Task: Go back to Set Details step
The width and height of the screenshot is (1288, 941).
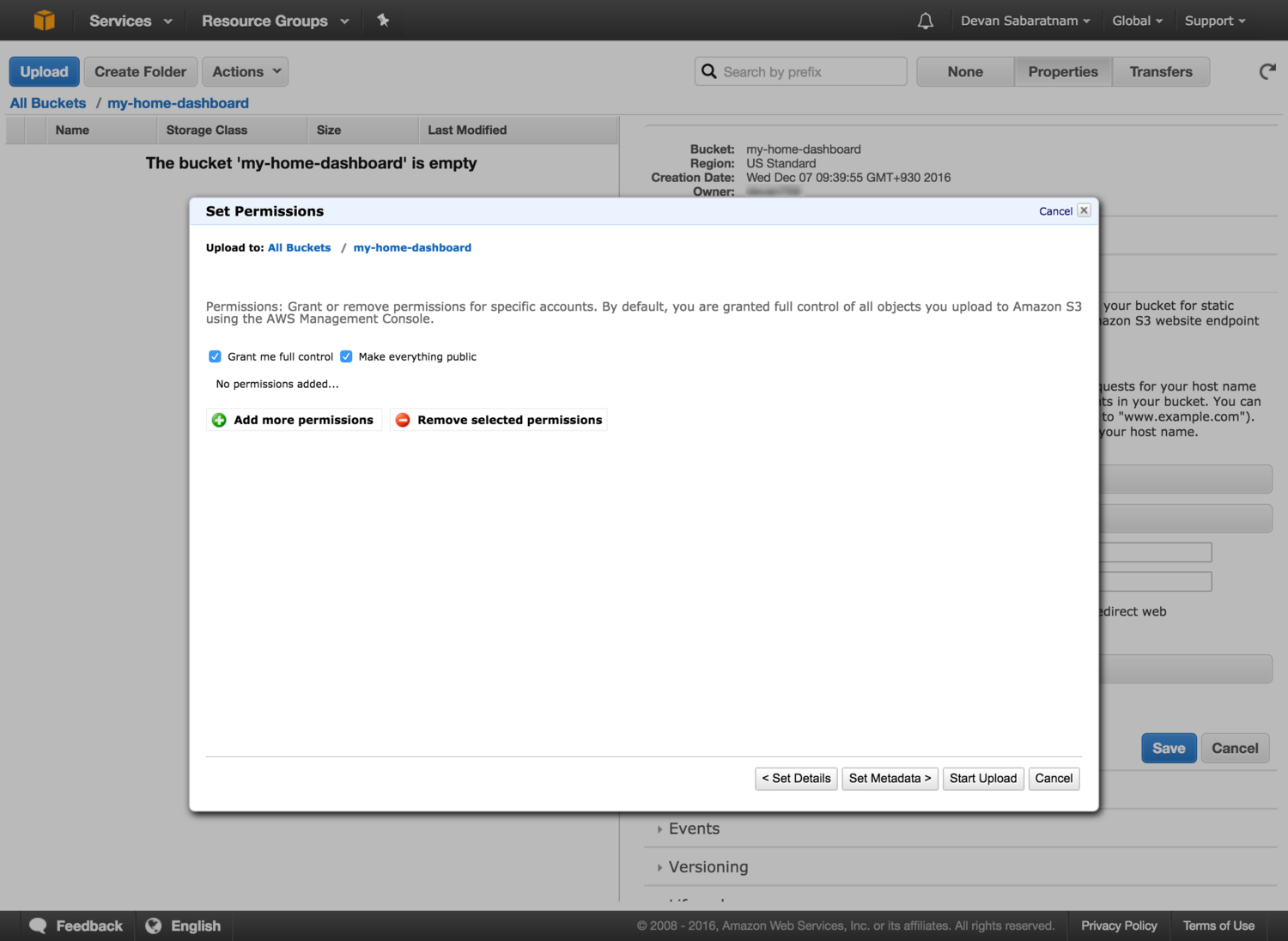Action: coord(796,779)
